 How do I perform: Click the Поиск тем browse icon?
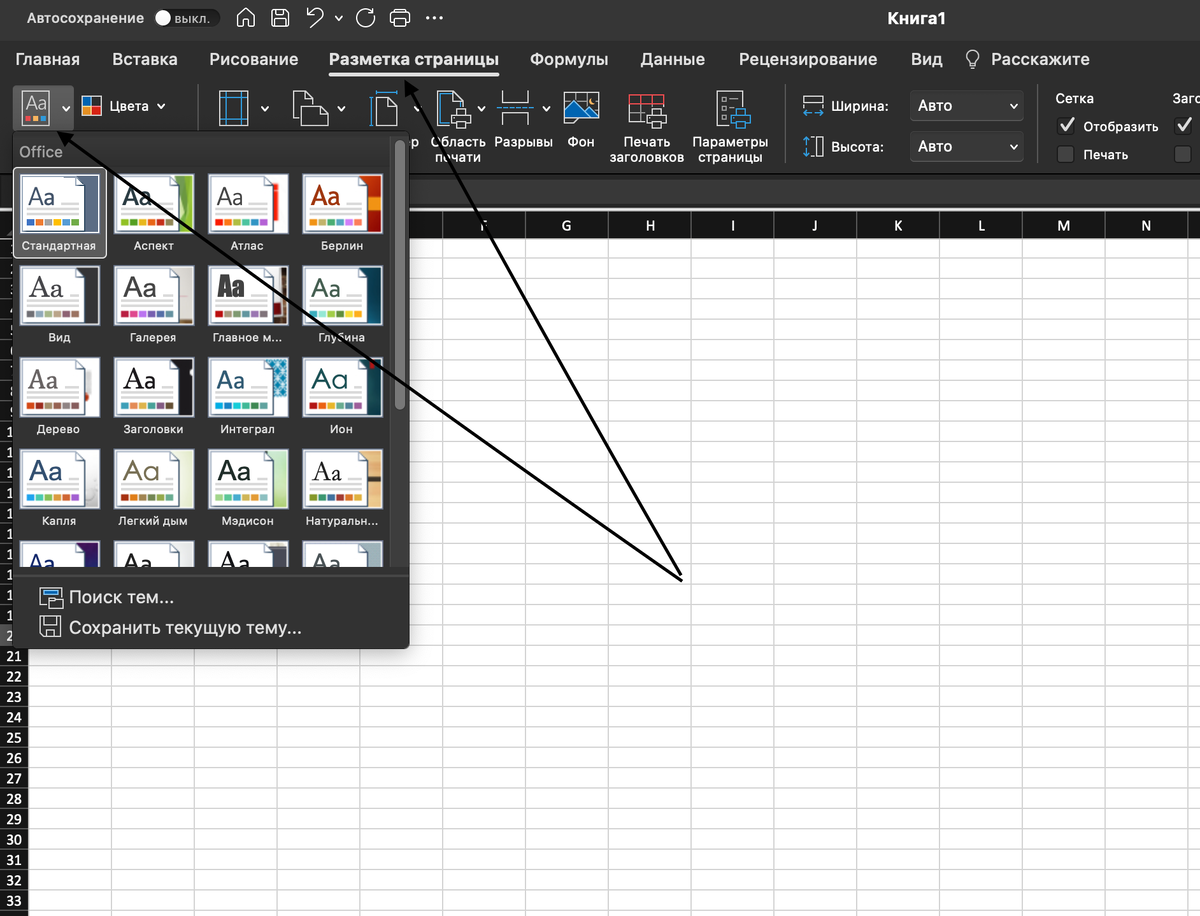tap(50, 598)
